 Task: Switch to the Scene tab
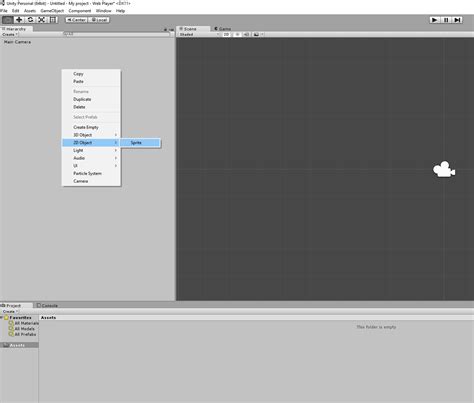click(x=193, y=29)
